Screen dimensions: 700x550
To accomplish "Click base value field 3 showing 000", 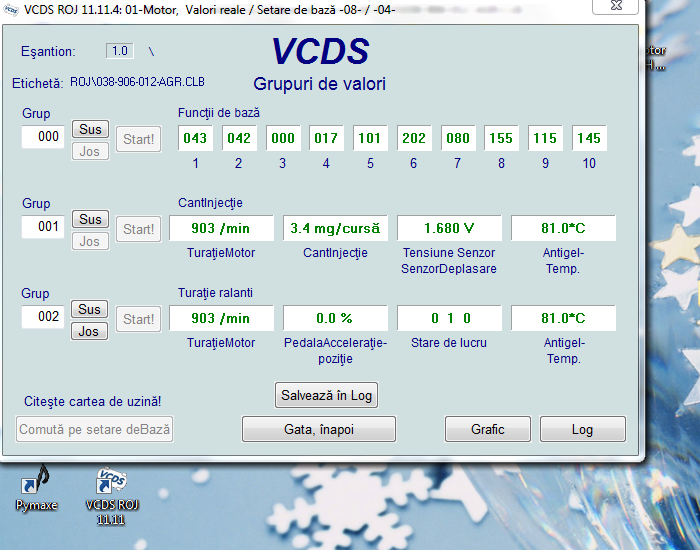I will [283, 138].
